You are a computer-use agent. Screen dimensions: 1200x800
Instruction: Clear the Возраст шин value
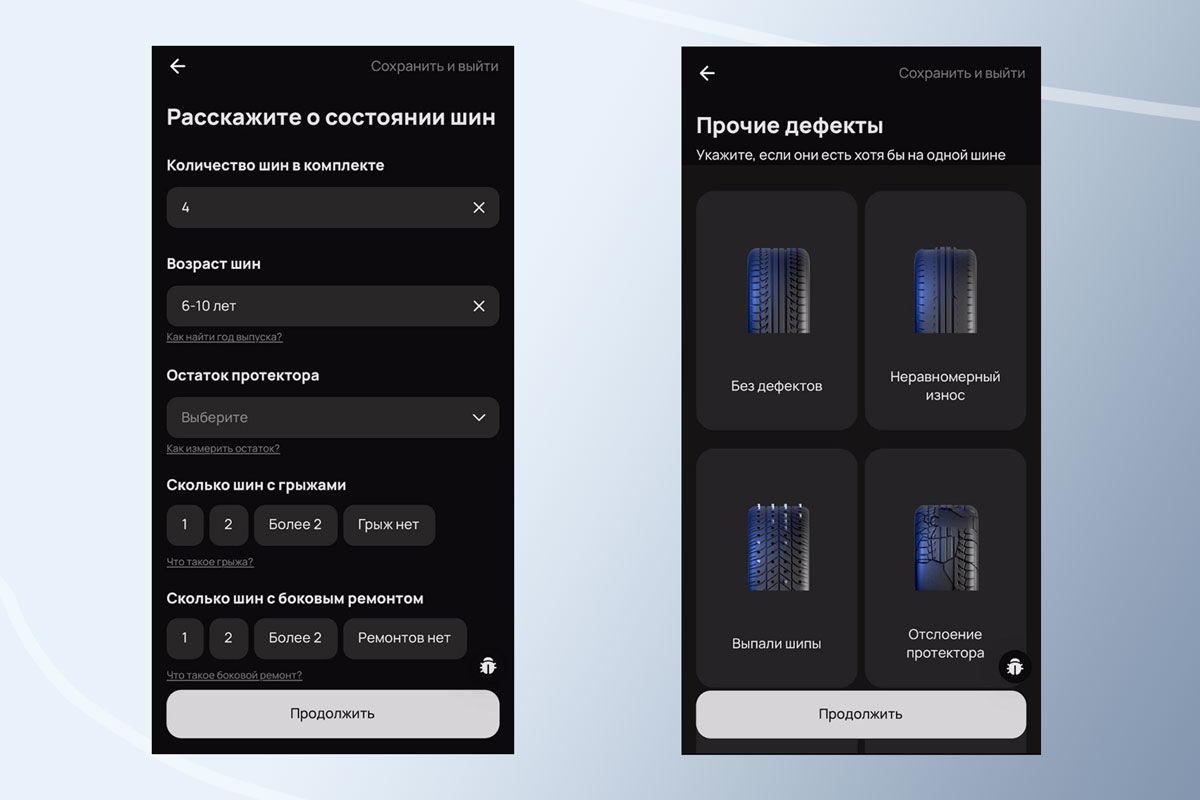(478, 306)
